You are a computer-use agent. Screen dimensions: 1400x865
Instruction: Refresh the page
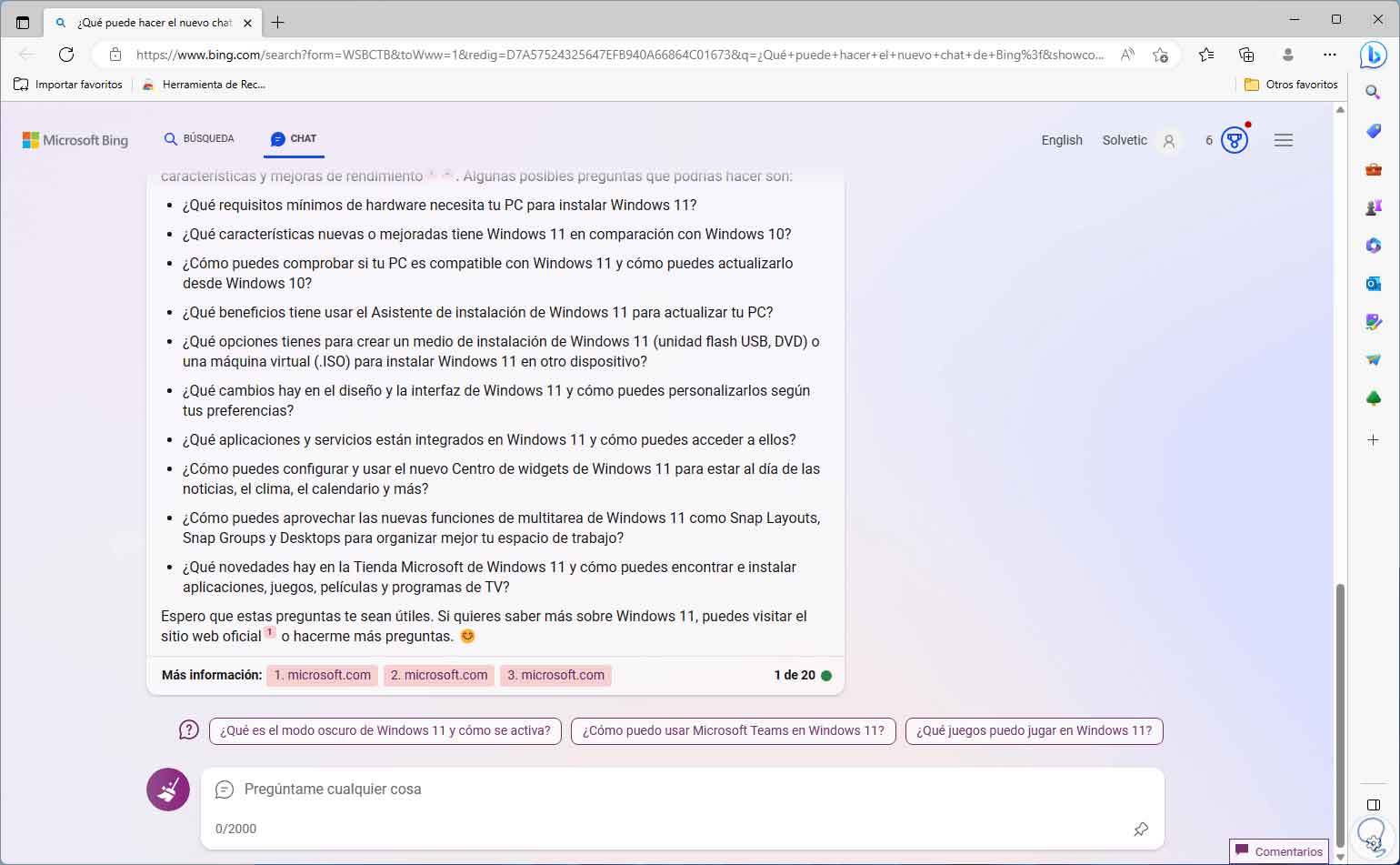tap(66, 55)
